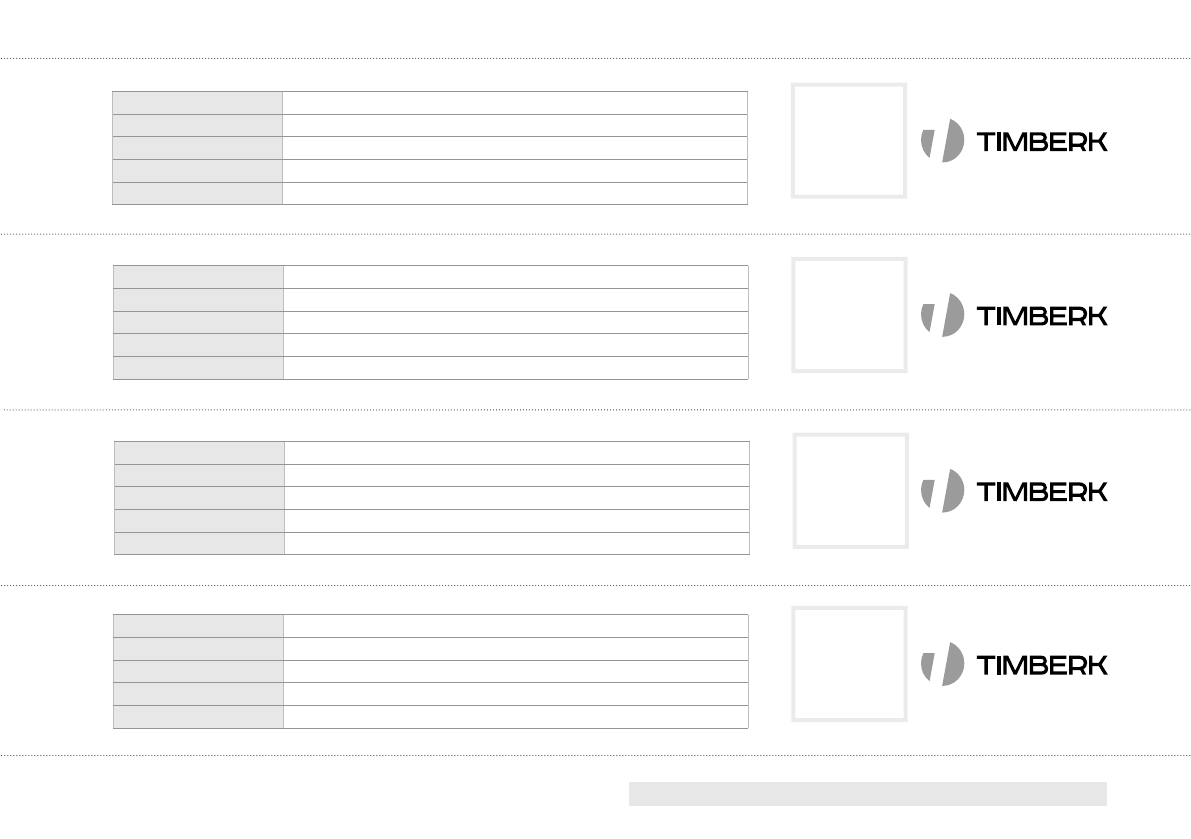This screenshot has height=839, width=1191.
Task: Click the middle blank field of the top table
Action: (514, 148)
